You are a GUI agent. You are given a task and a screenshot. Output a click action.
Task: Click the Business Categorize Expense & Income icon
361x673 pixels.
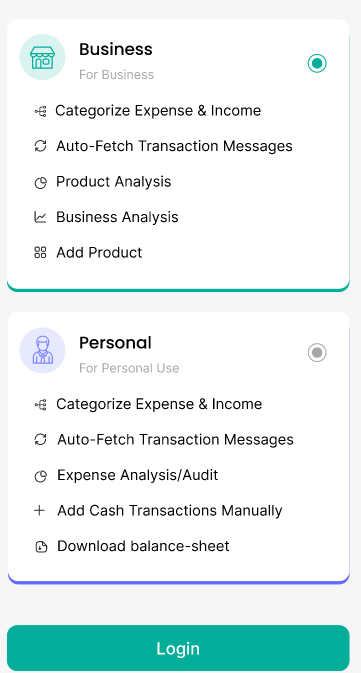point(40,112)
